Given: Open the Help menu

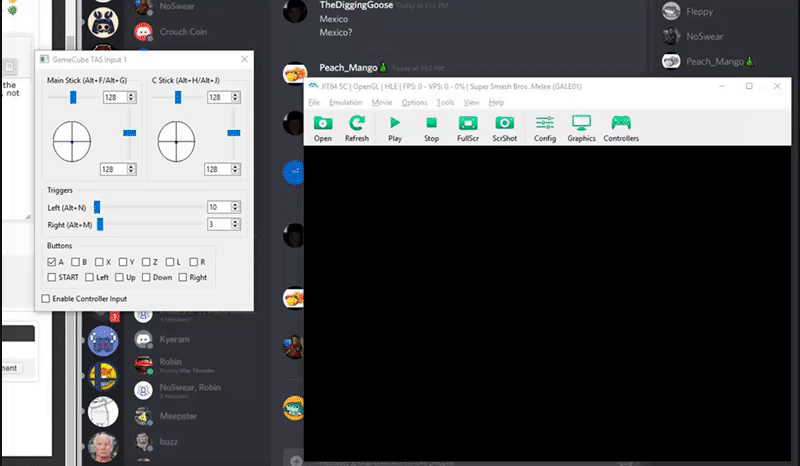Looking at the screenshot, I should click(x=496, y=103).
